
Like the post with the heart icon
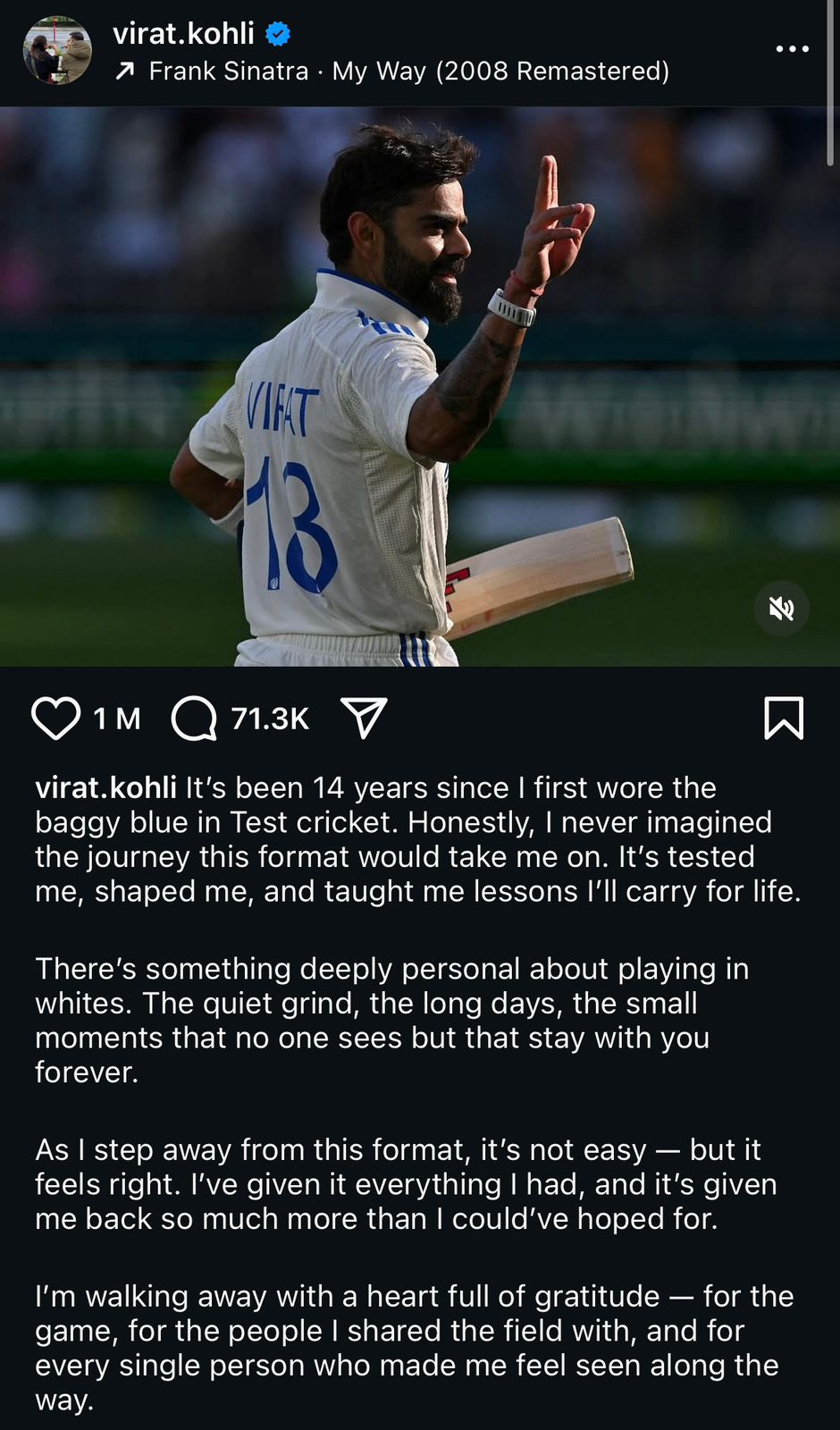coord(55,718)
